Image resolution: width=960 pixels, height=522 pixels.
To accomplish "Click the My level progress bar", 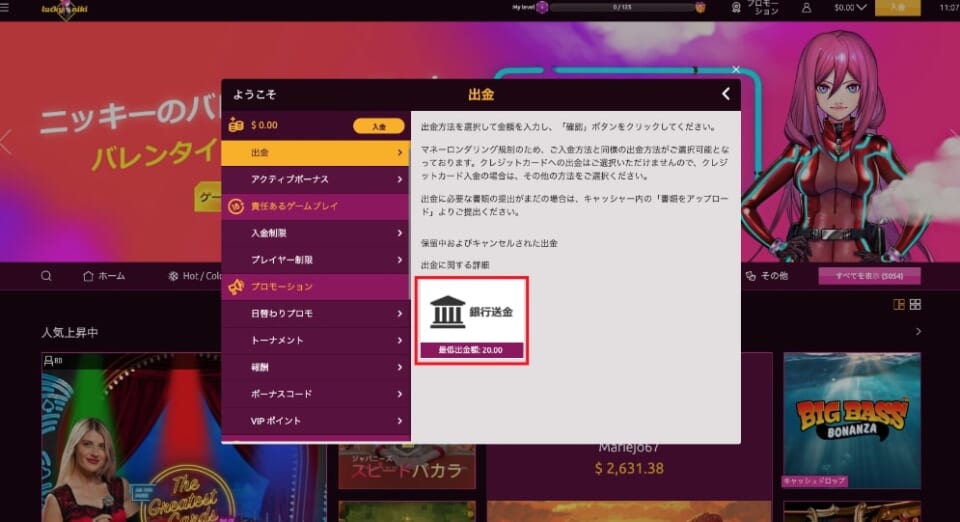I will (x=622, y=7).
